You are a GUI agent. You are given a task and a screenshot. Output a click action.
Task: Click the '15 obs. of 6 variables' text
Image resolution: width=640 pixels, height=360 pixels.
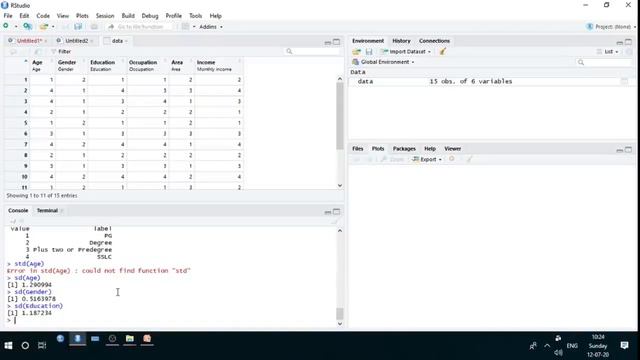(x=471, y=82)
